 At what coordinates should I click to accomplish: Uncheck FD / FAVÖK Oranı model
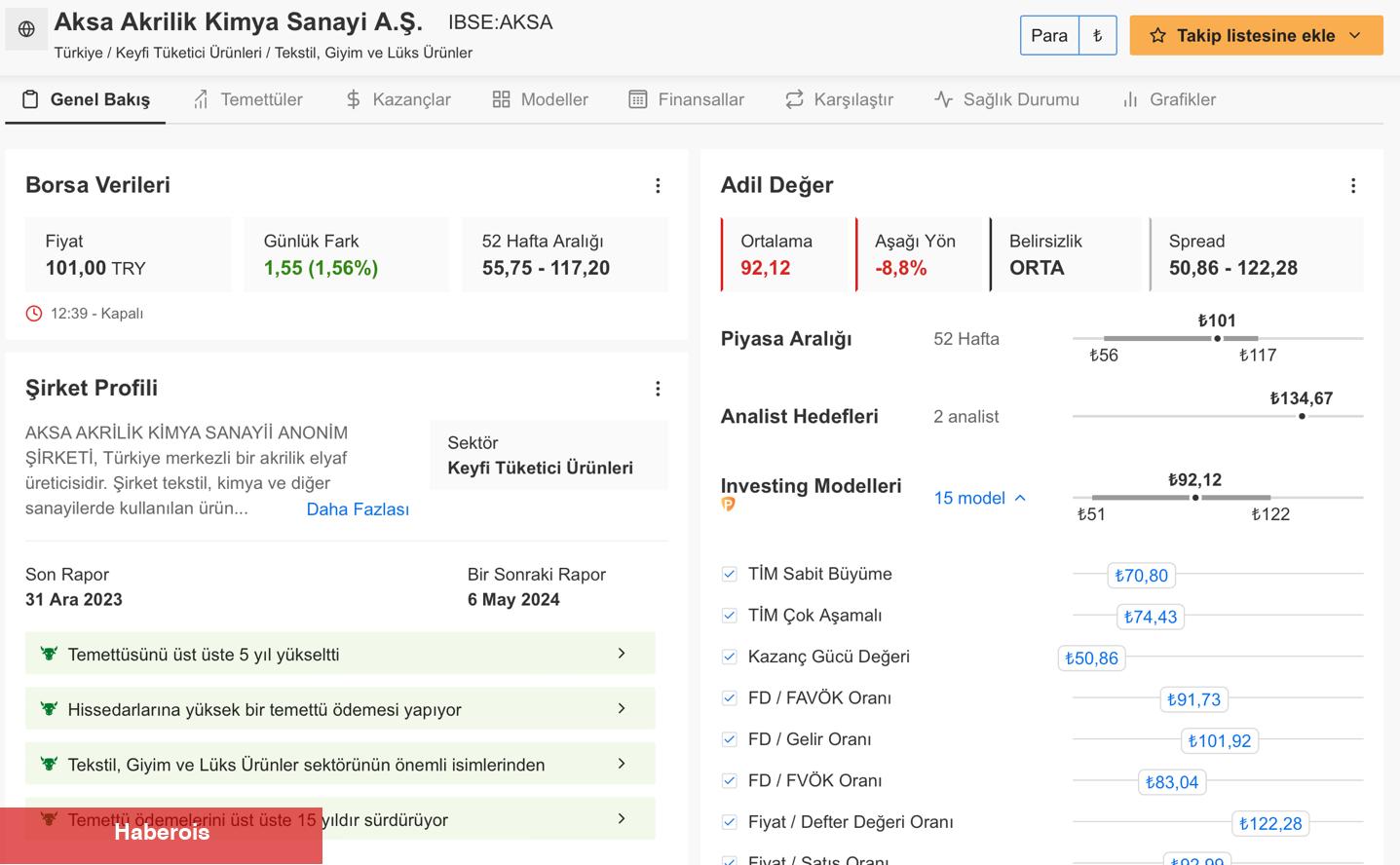tap(729, 697)
